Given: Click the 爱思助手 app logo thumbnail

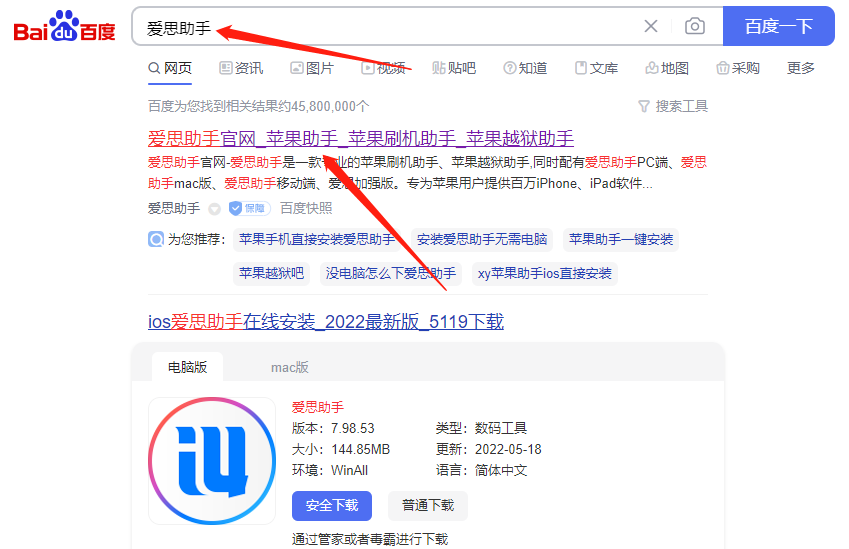Looking at the screenshot, I should (x=212, y=461).
